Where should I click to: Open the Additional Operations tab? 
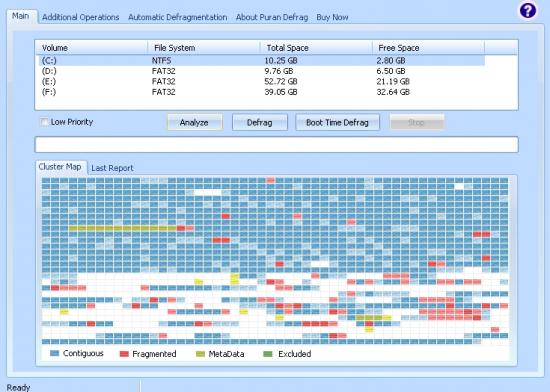pyautogui.click(x=81, y=17)
